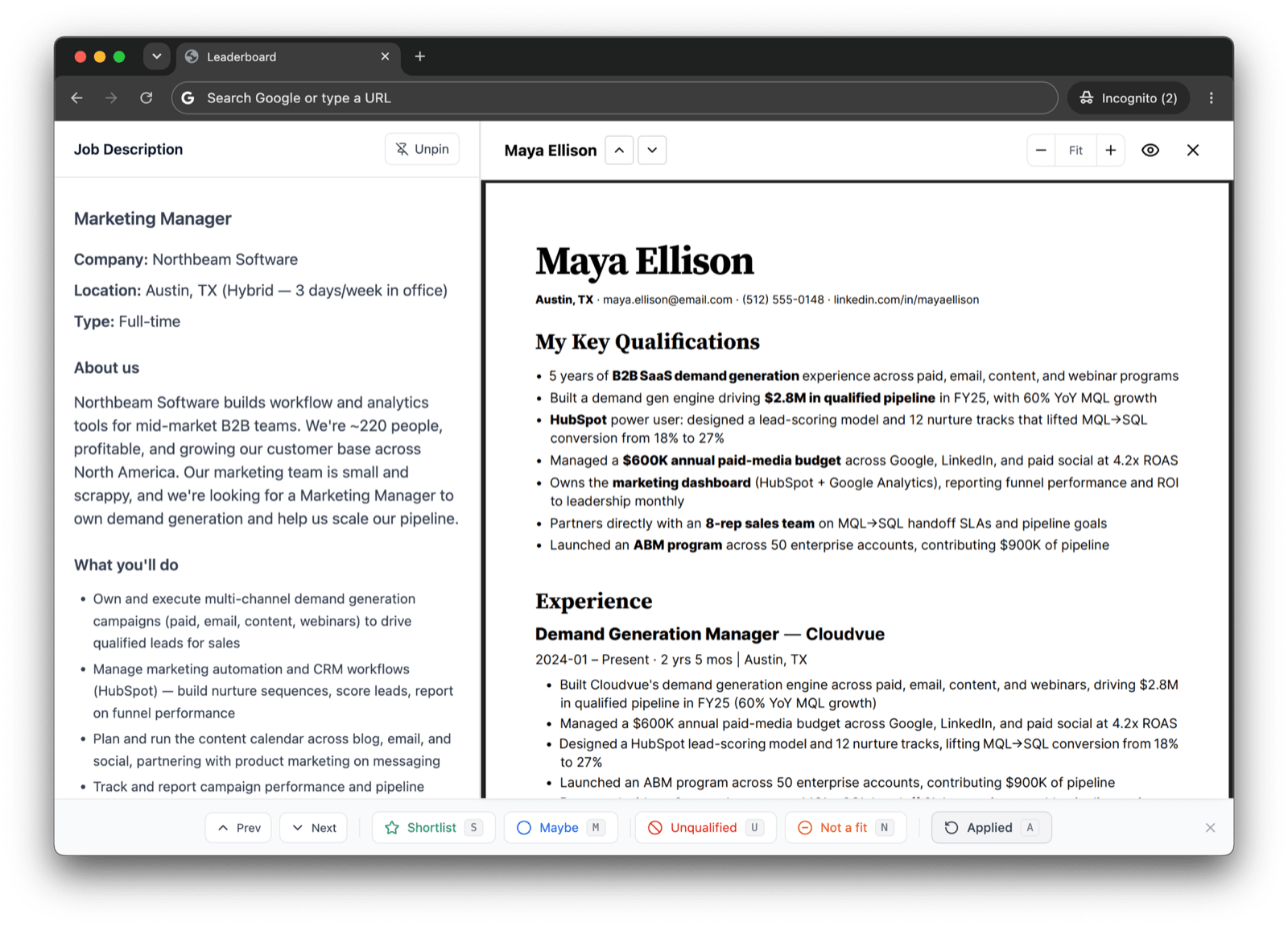Mark the candidate as Unqualified
Screen dimensions: 1288x927
705,828
